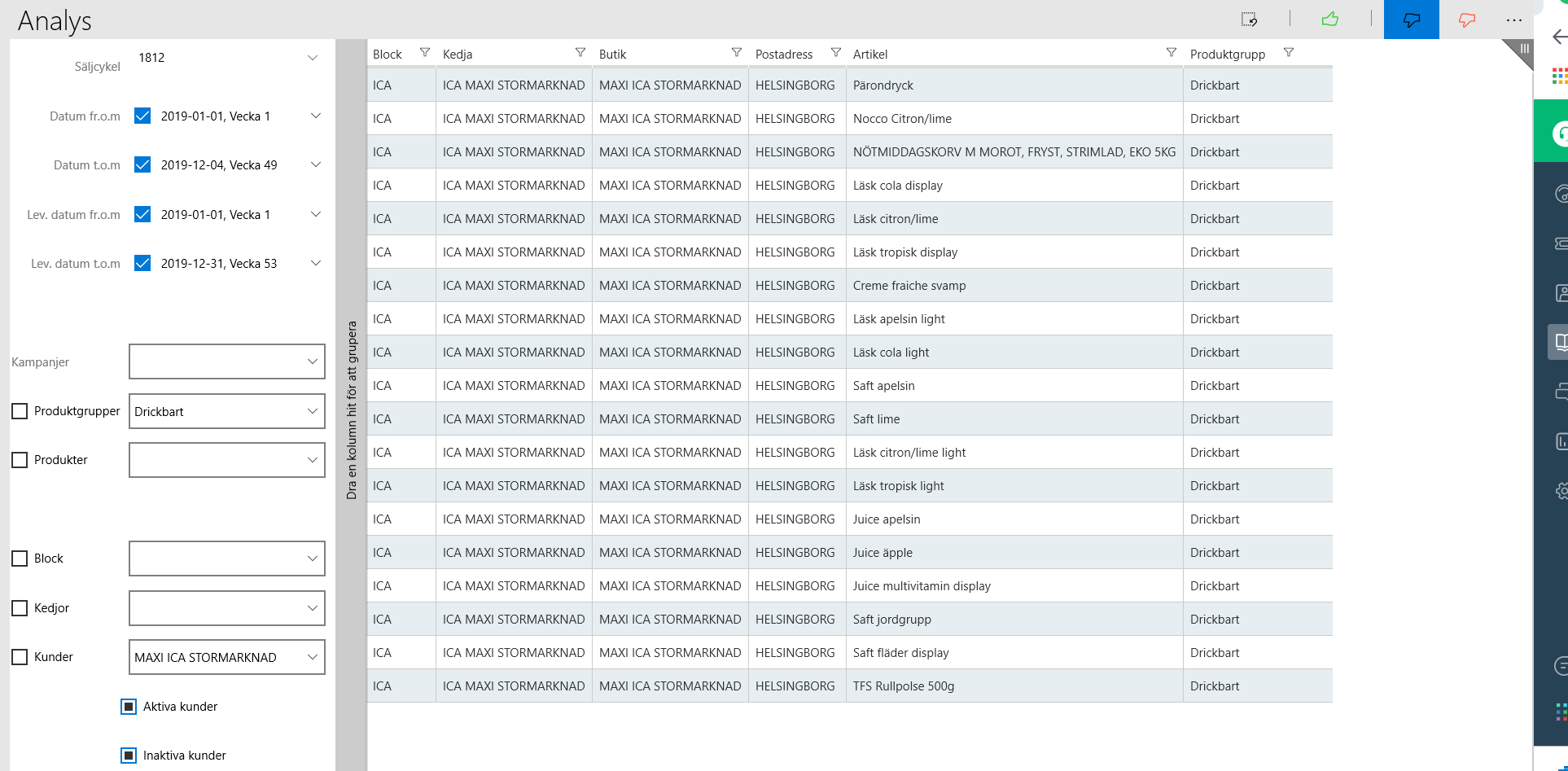Expand the Produktgrupper dropdown showing Drickbart
The height and width of the screenshot is (771, 1568).
tap(227, 411)
